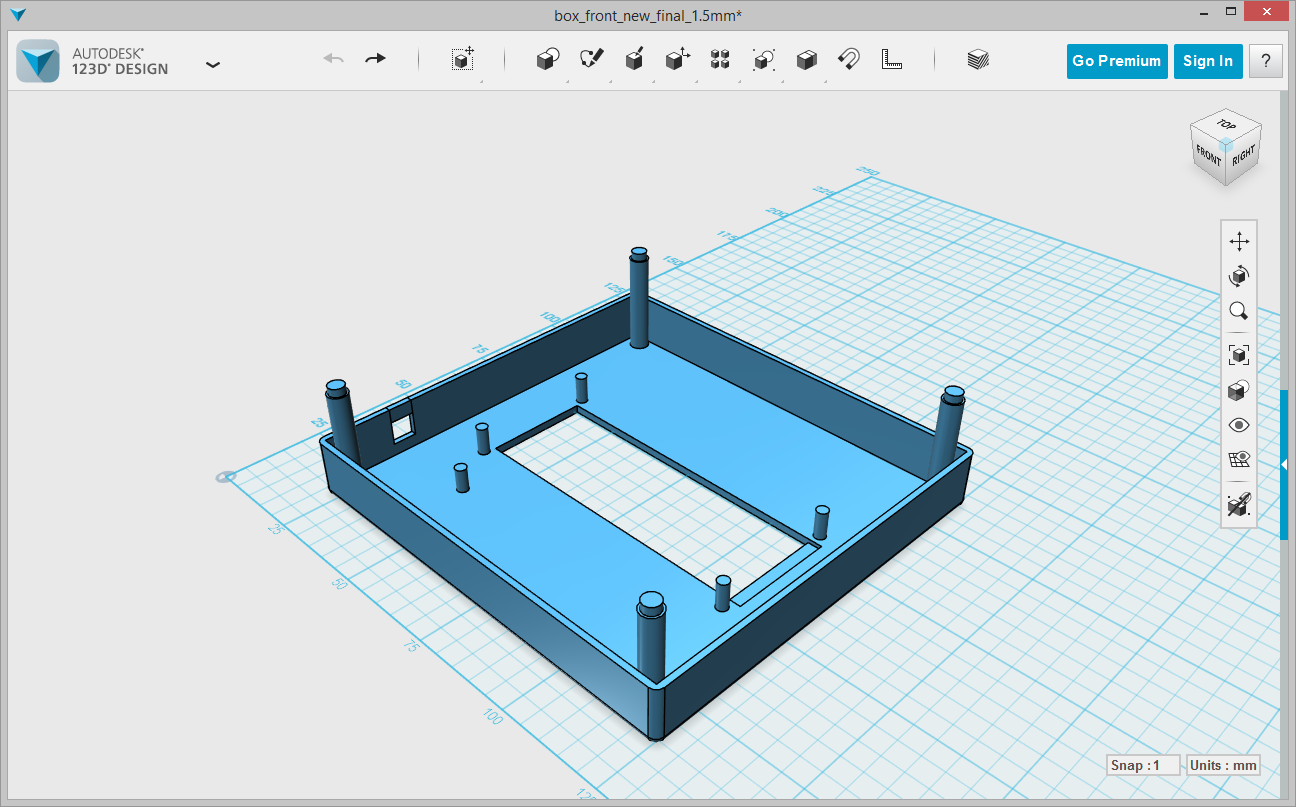Click the TOP face of the view cube
1296x807 pixels.
[x=1226, y=124]
